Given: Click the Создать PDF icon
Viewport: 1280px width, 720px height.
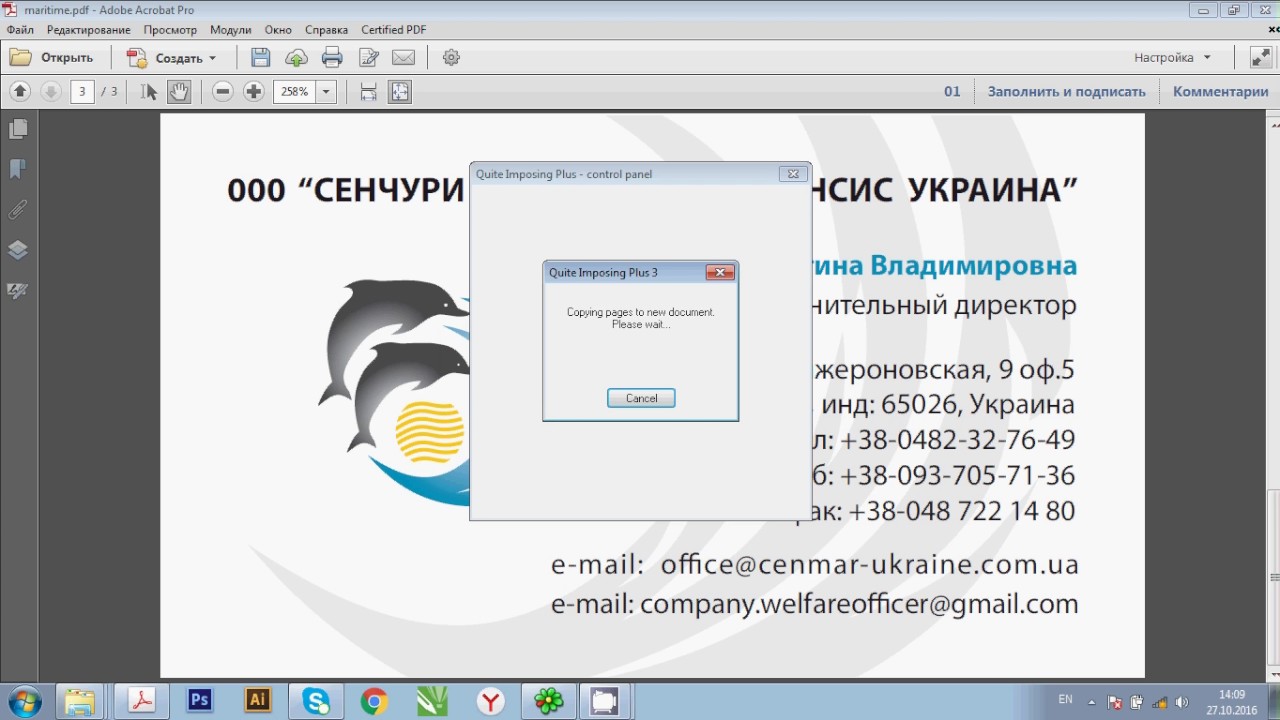Looking at the screenshot, I should click(136, 57).
